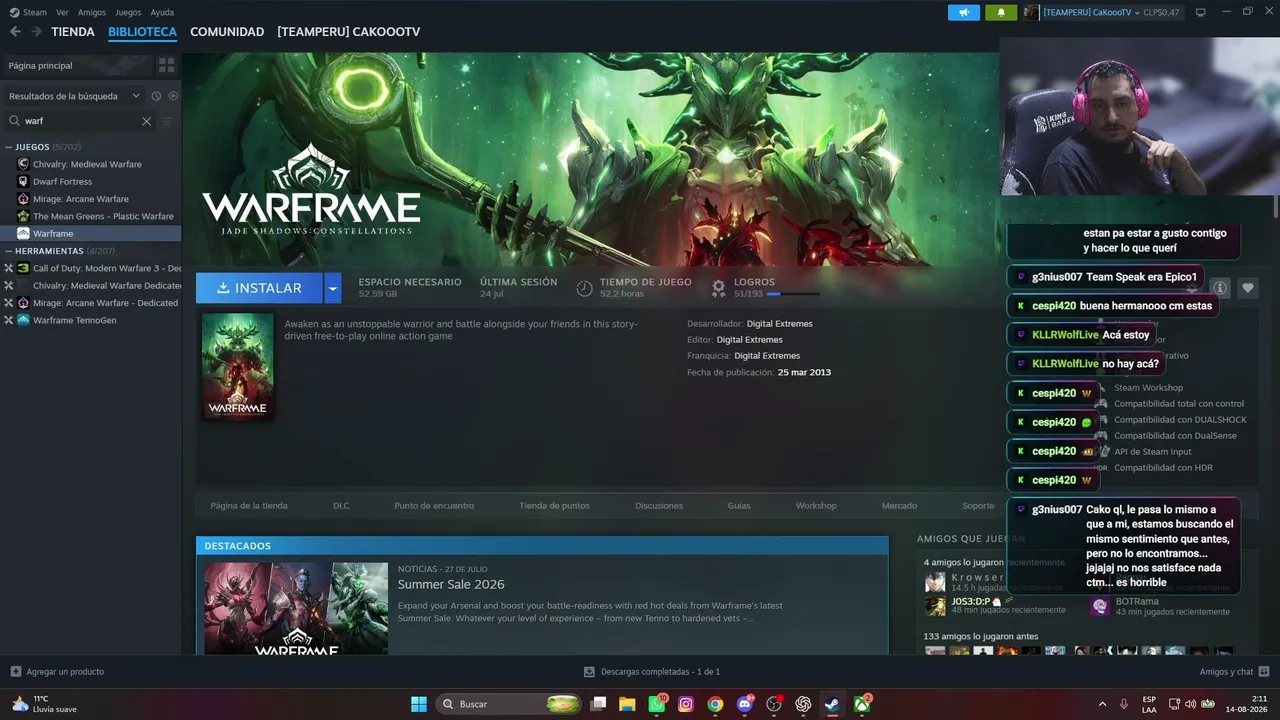Add Warframe to favorites with heart icon
This screenshot has height=720, width=1280.
coord(1248,288)
